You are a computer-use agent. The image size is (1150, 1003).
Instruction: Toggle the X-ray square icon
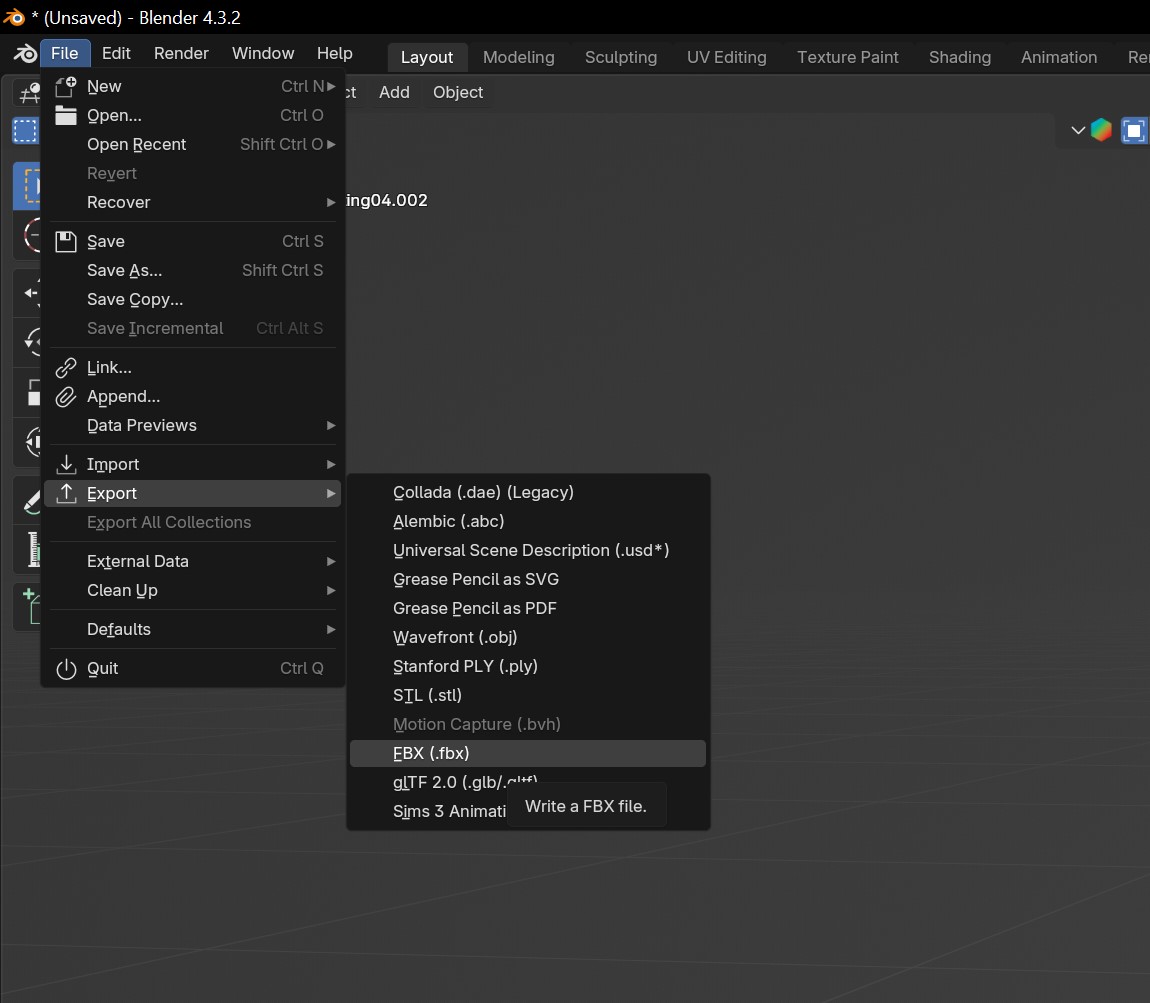[1134, 131]
